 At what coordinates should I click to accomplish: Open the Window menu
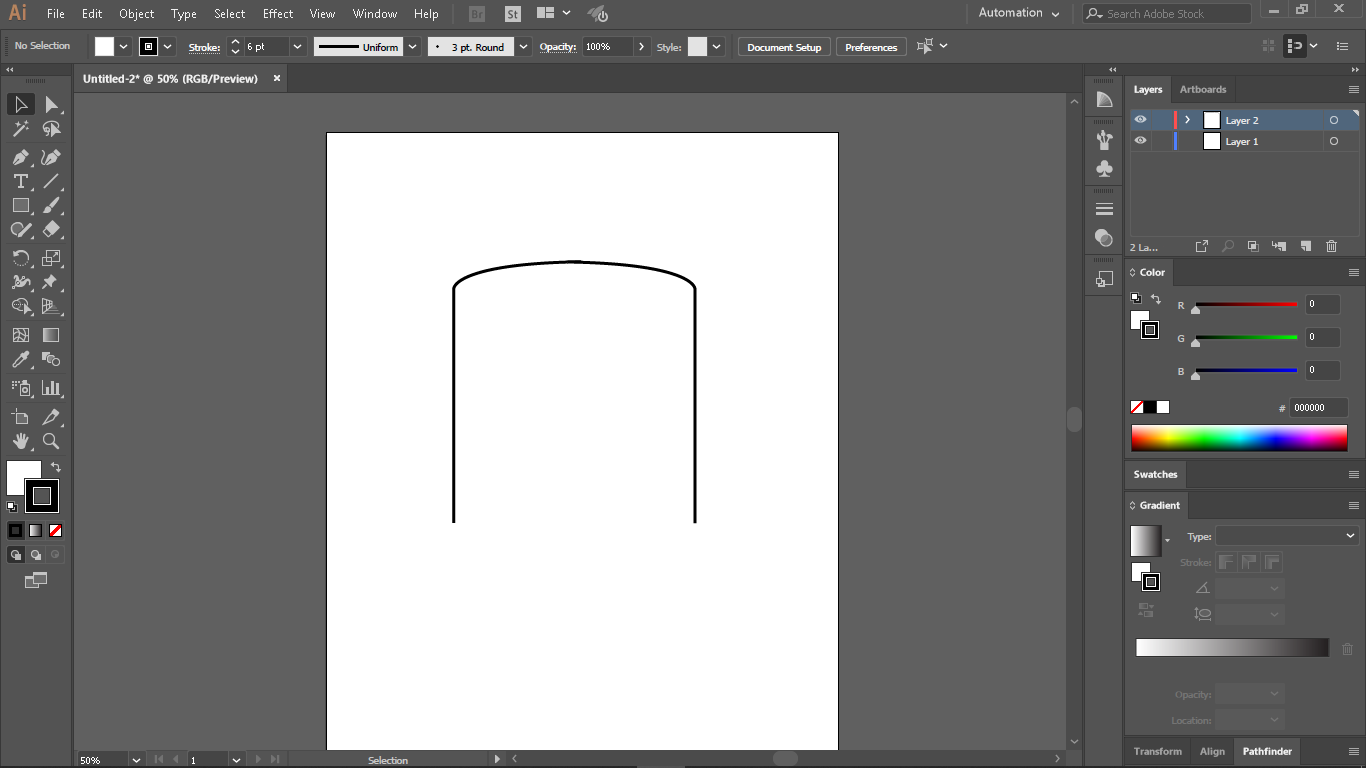point(375,14)
